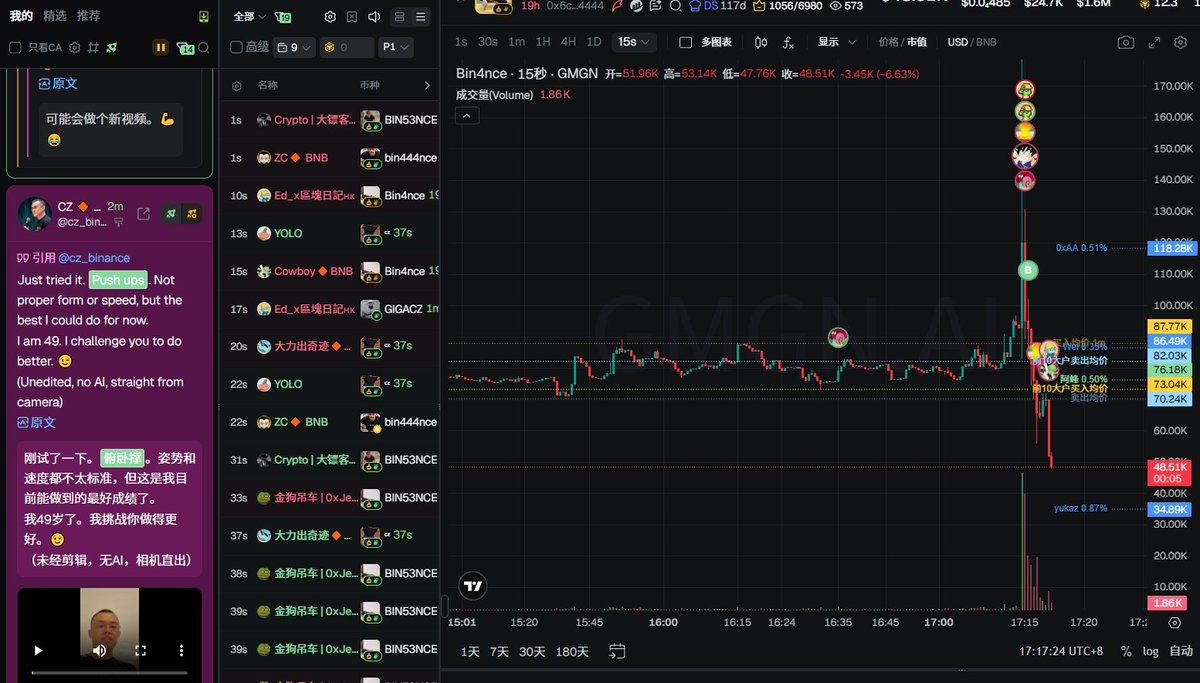The image size is (1200, 683).
Task: Open the 15s interval dropdown
Action: point(636,42)
